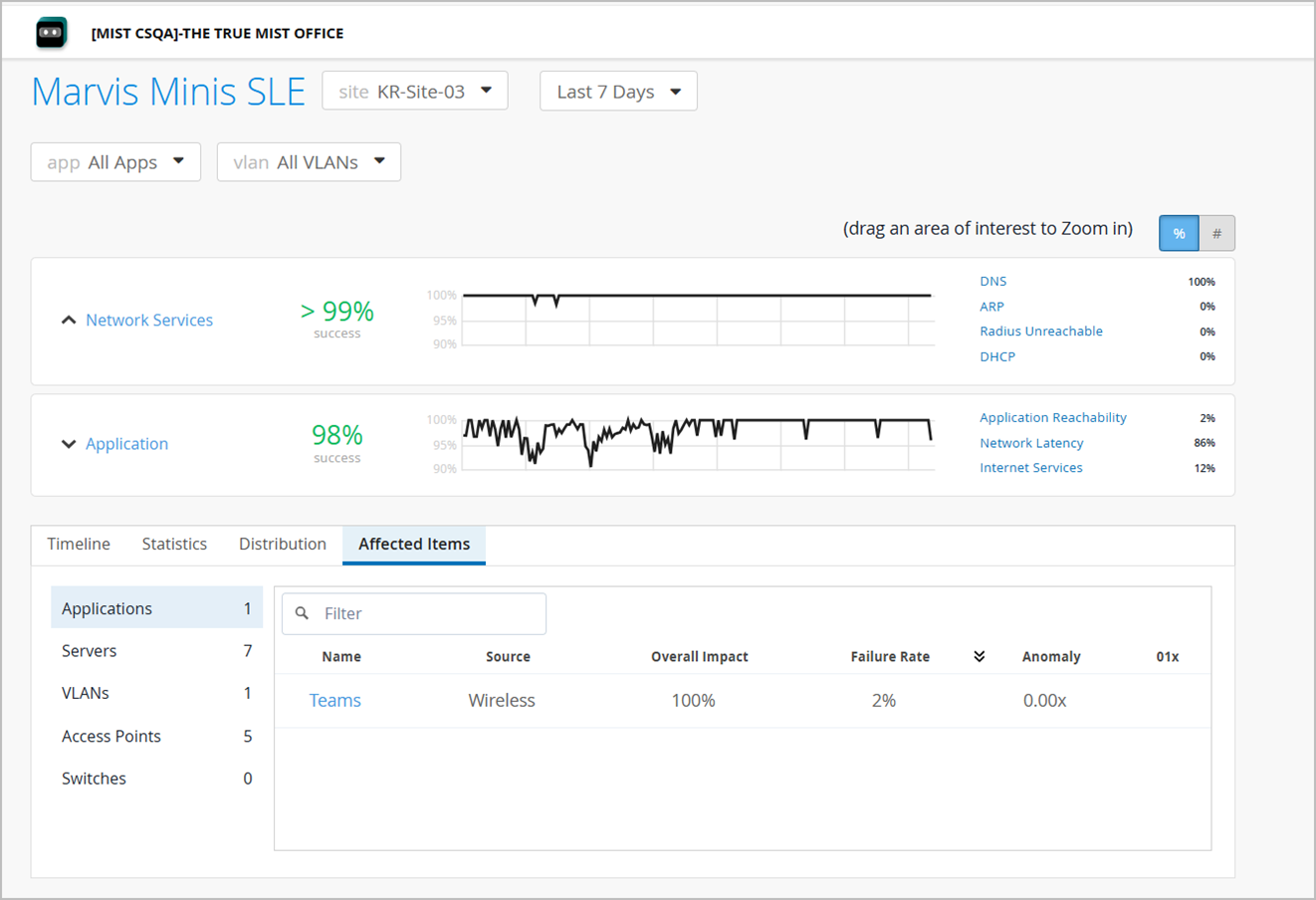Open the app All Apps dropdown
This screenshot has width=1316, height=900.
click(x=116, y=162)
